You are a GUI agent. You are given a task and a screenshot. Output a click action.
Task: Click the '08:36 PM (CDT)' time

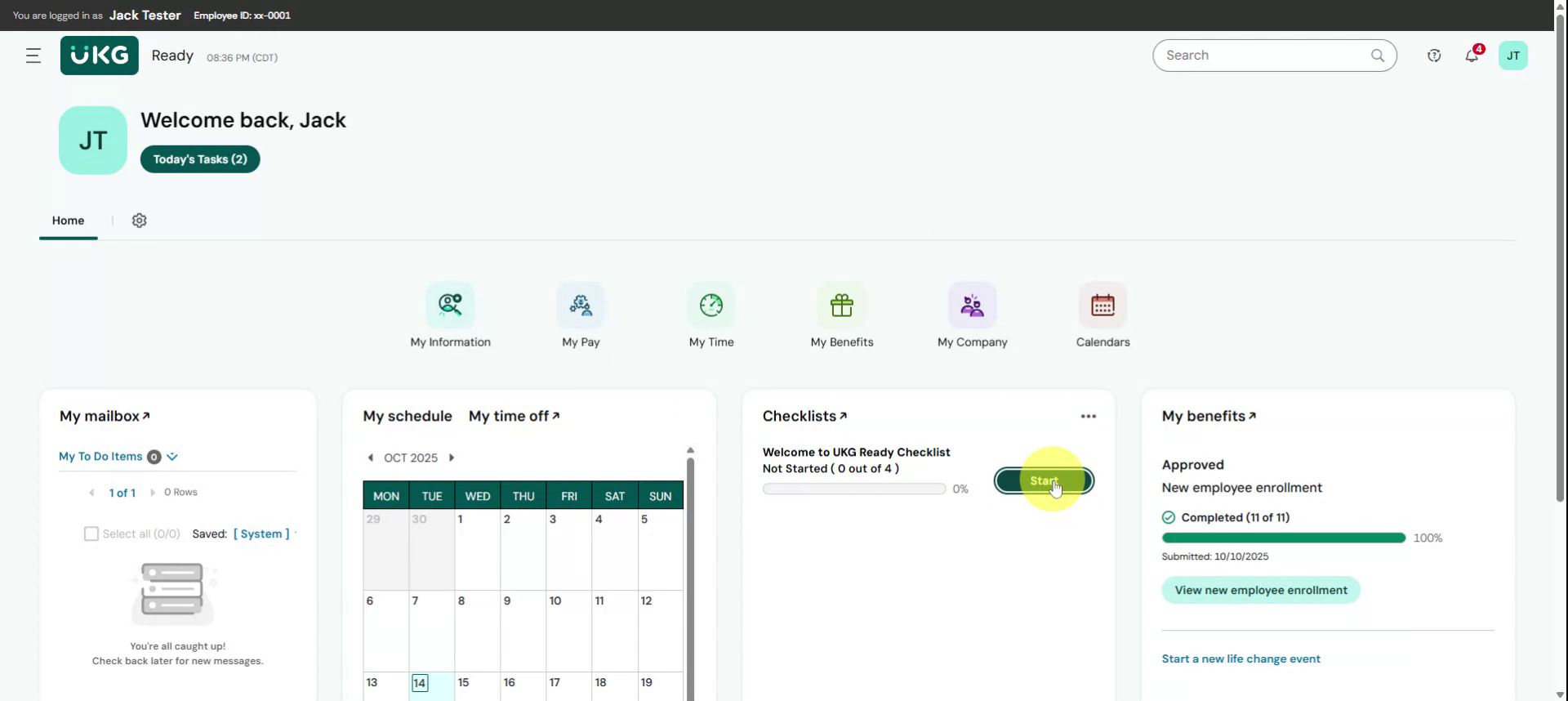coord(242,57)
